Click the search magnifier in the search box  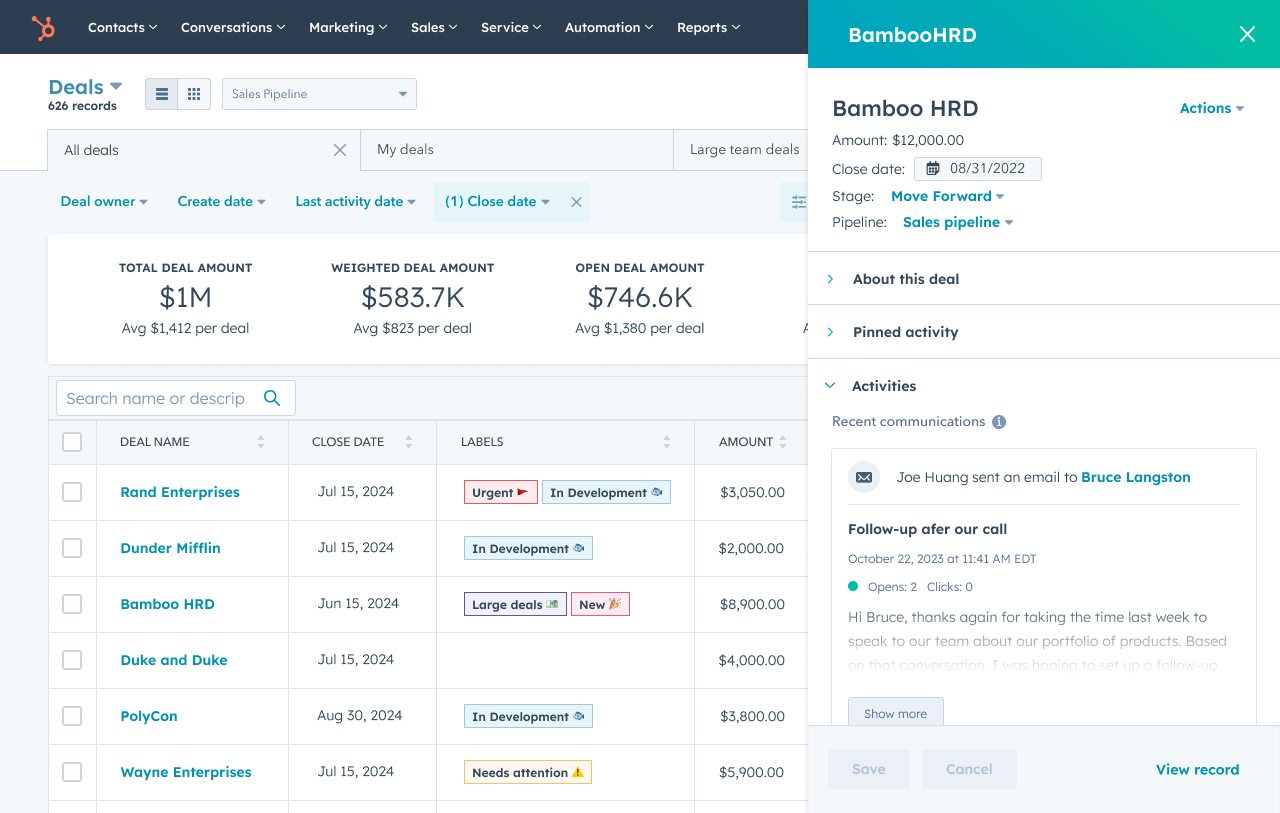tap(272, 397)
